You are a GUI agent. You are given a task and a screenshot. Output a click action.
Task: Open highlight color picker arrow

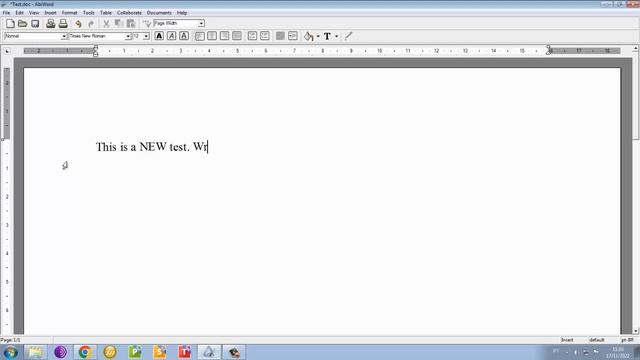coord(318,36)
